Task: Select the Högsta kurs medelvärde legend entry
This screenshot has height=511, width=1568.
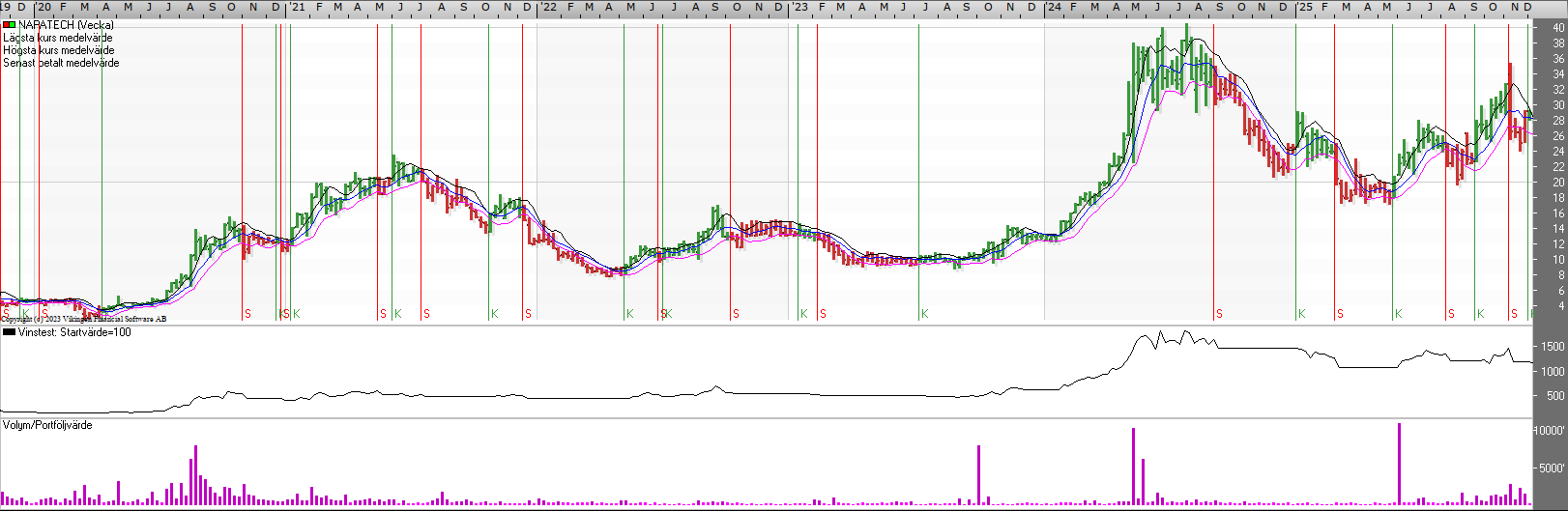Action: point(58,50)
